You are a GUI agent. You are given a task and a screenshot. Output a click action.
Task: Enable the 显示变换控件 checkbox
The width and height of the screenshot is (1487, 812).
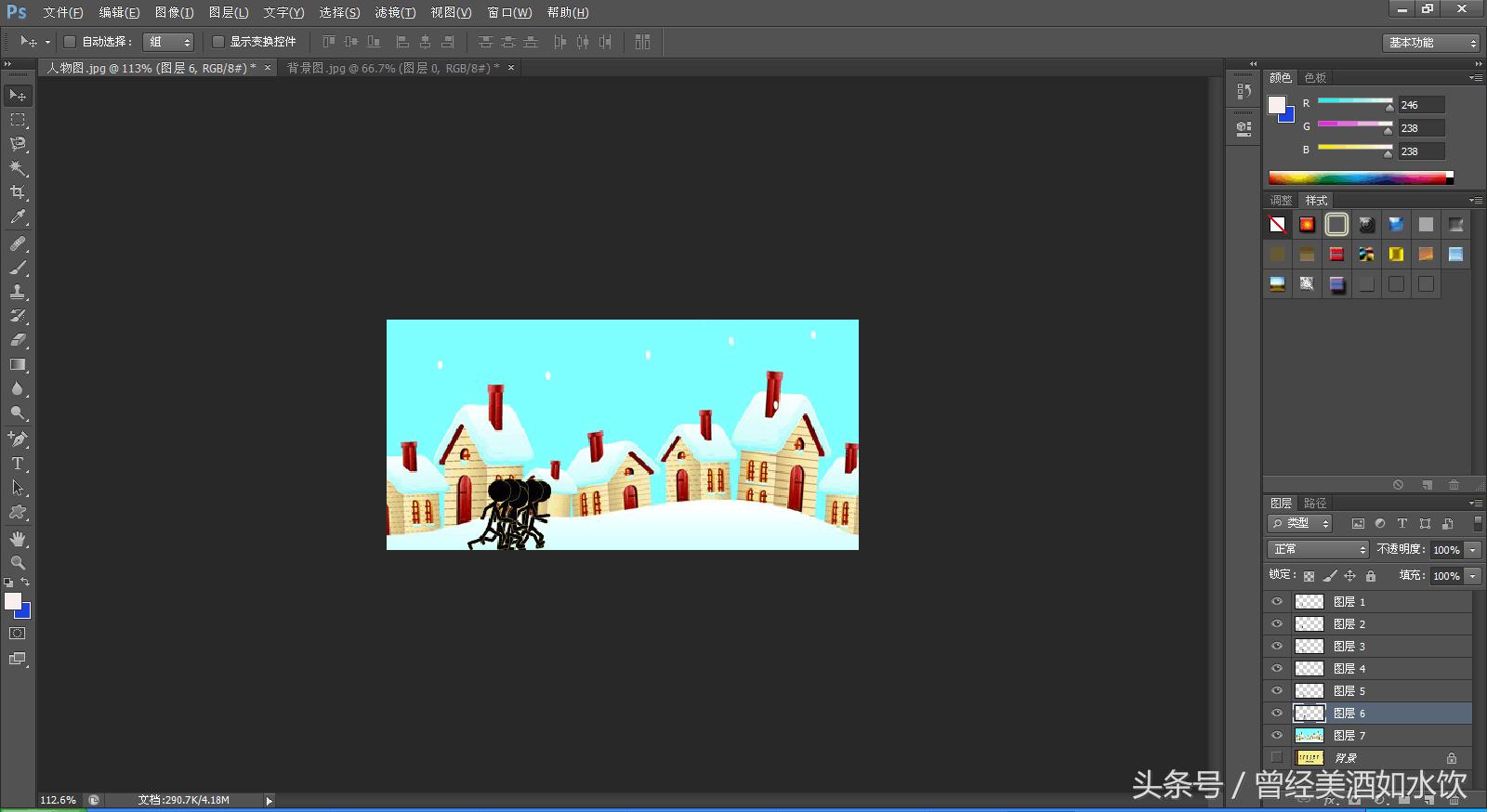pyautogui.click(x=218, y=42)
